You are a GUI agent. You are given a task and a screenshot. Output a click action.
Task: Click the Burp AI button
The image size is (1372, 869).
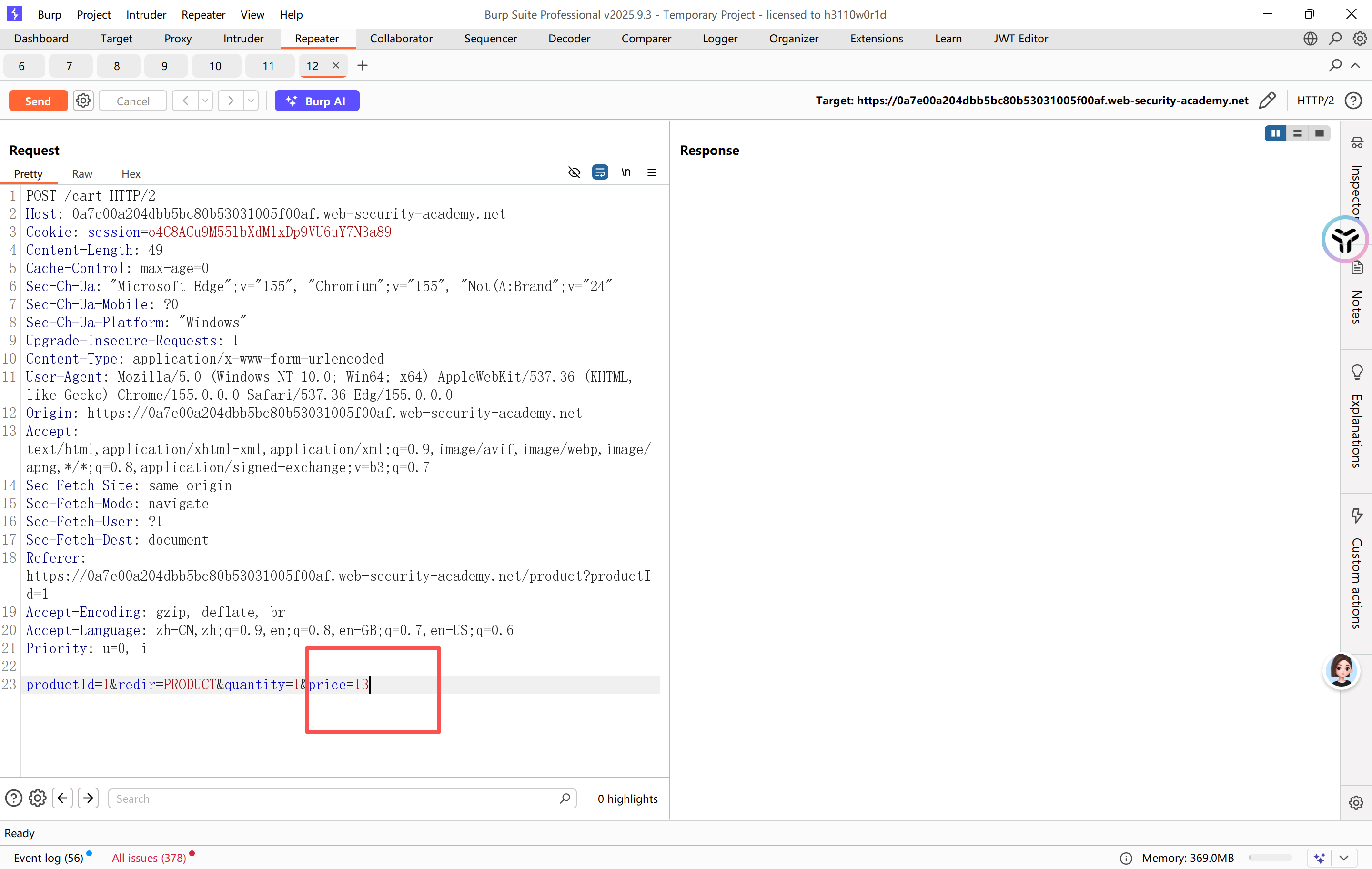317,101
